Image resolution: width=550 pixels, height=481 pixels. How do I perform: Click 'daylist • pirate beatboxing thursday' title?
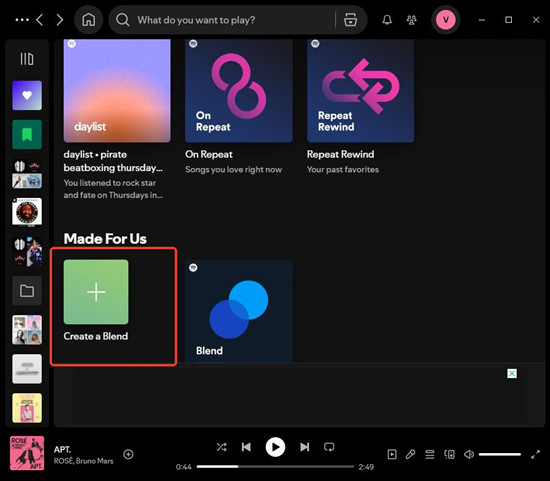(113, 161)
